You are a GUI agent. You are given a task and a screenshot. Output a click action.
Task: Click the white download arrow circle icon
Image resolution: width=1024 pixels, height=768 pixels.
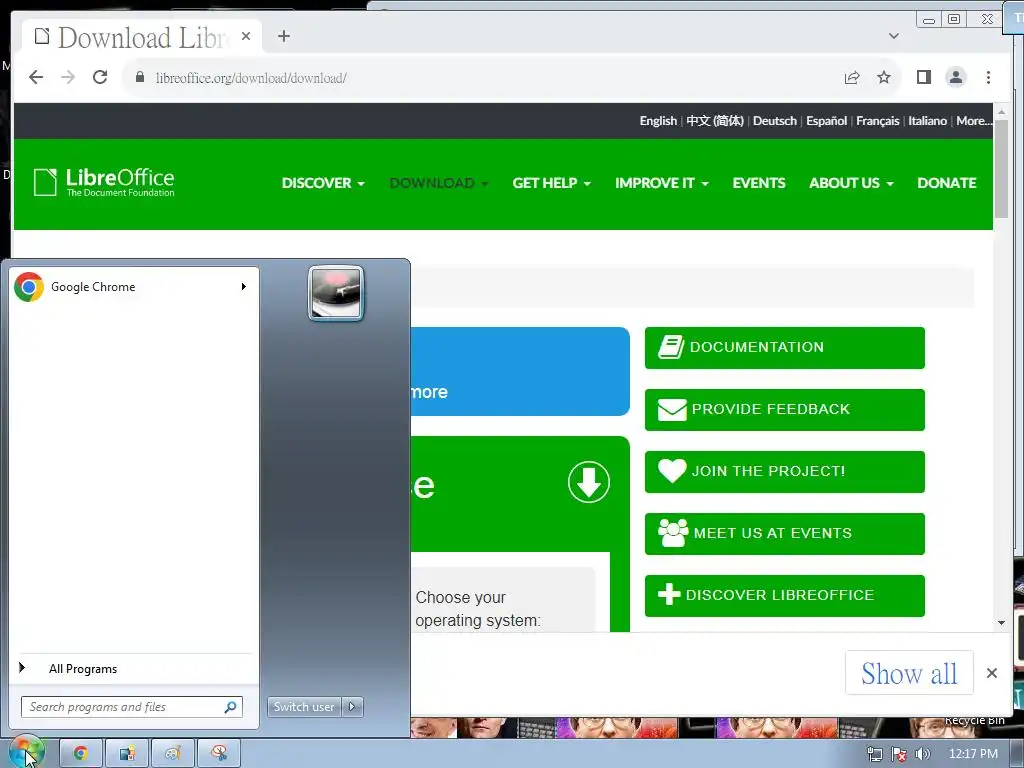pos(588,482)
